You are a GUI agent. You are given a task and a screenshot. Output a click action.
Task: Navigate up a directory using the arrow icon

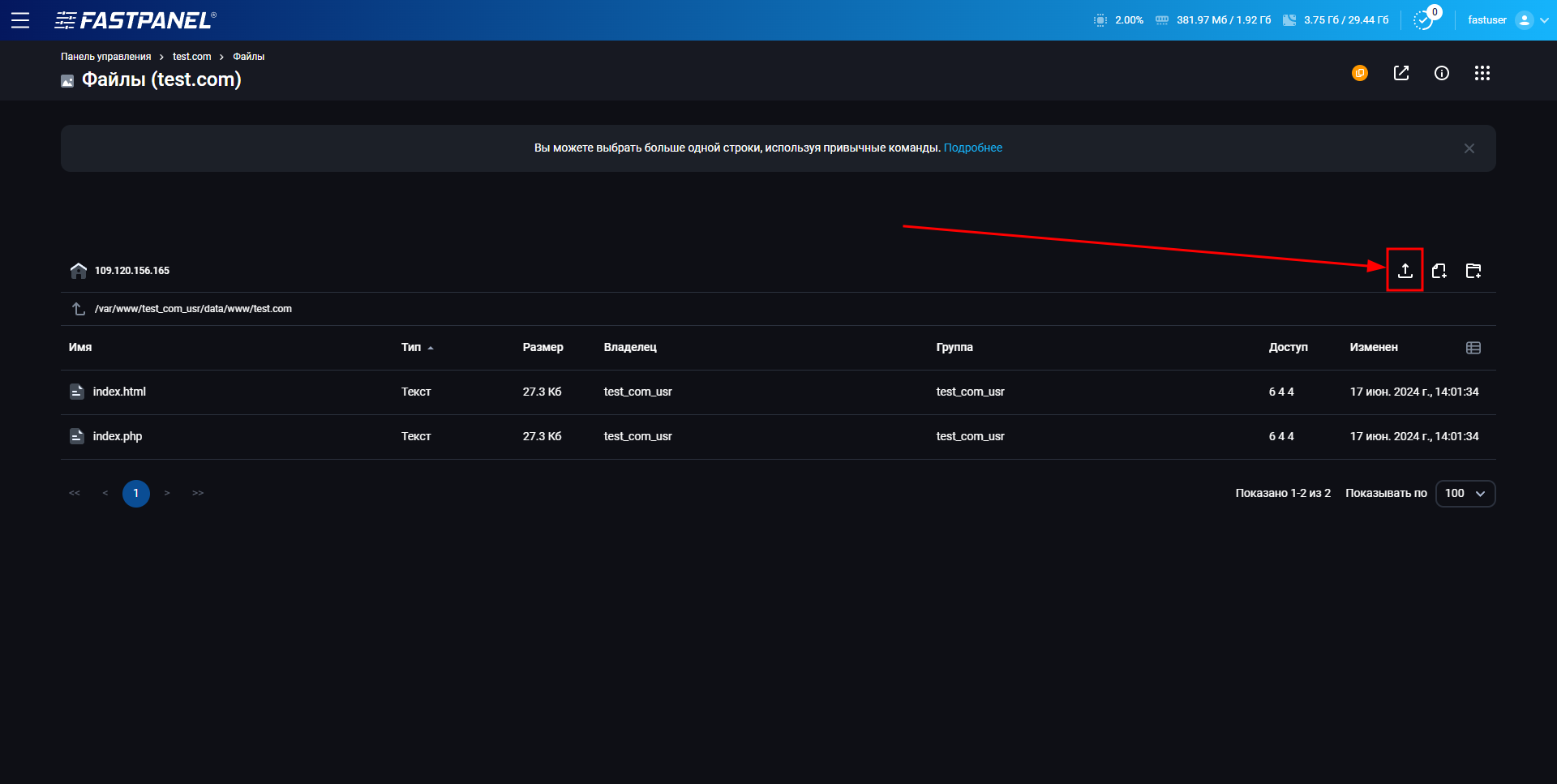click(x=78, y=309)
